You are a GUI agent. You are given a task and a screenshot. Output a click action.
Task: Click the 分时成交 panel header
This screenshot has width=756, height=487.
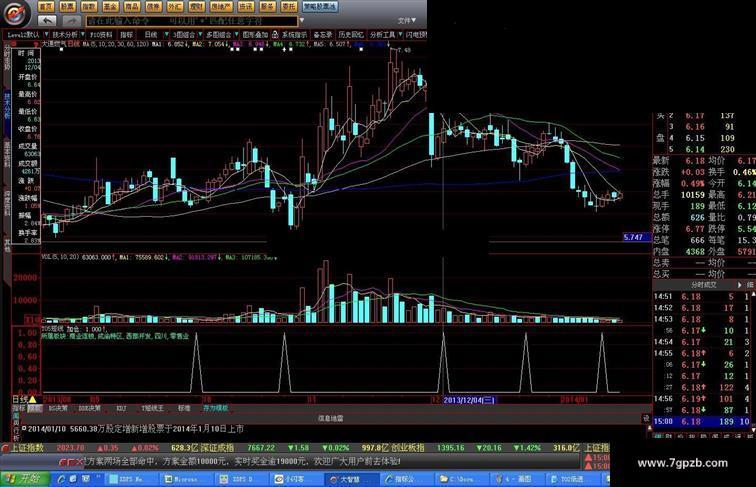703,285
